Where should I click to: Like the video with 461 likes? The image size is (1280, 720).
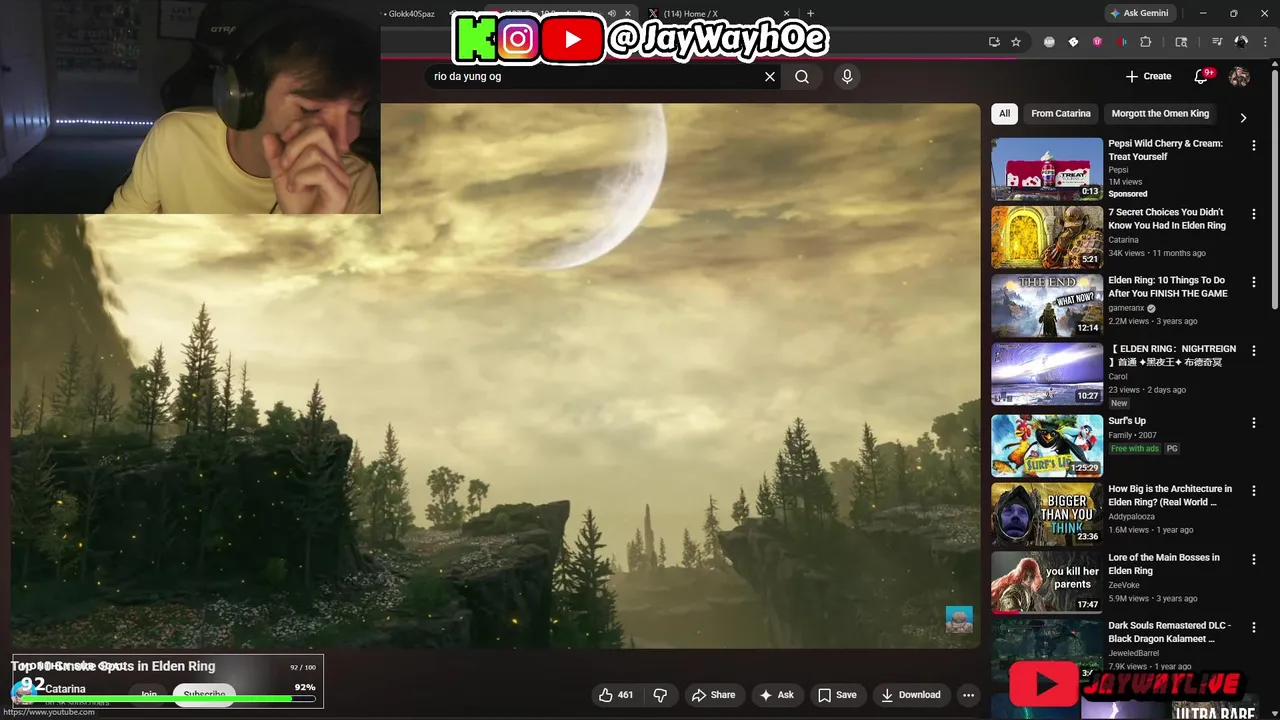[616, 695]
